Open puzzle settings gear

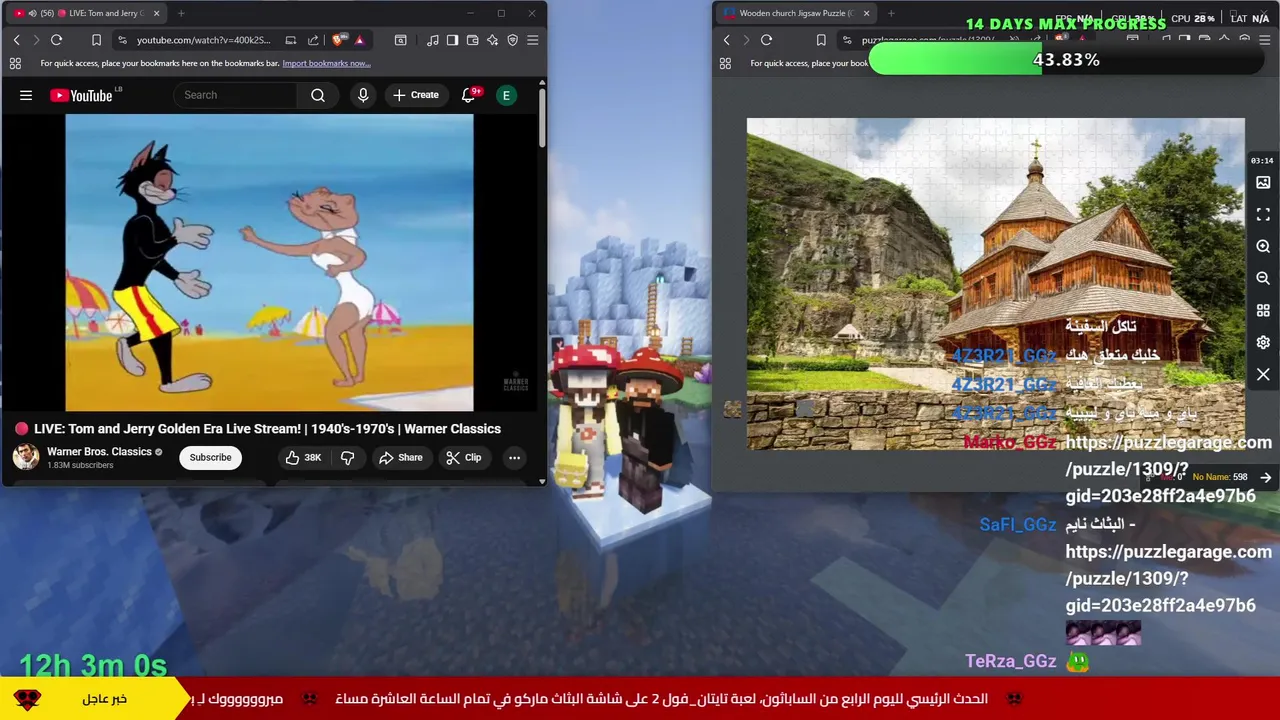click(x=1263, y=342)
